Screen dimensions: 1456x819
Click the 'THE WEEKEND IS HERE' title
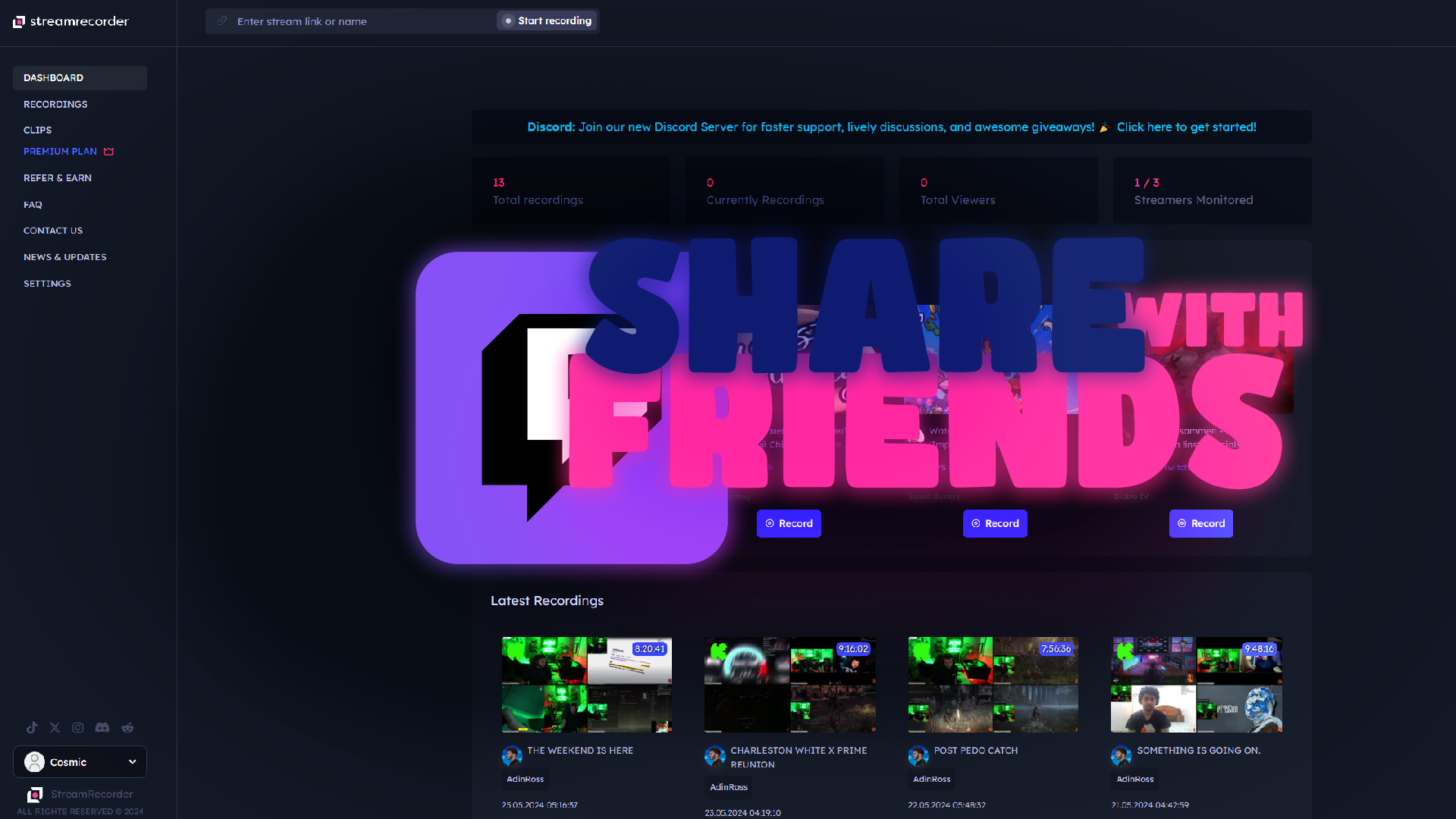point(580,751)
